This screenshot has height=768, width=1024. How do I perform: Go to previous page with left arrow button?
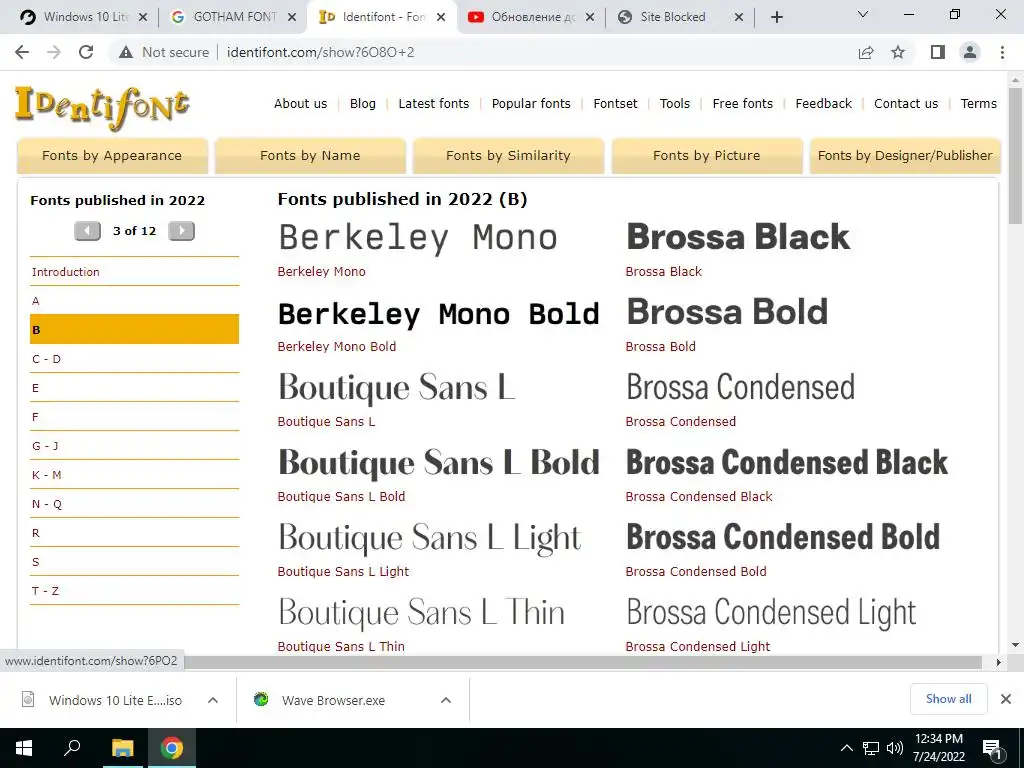88,231
